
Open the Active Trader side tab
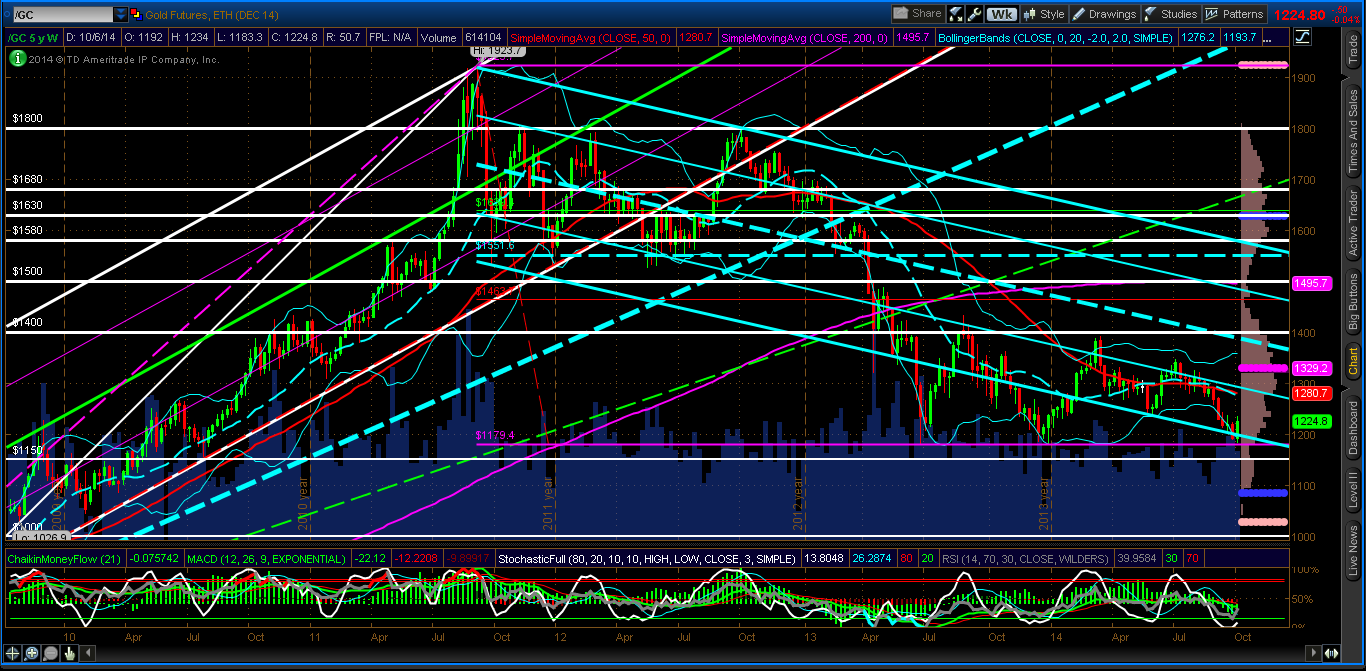pyautogui.click(x=1353, y=226)
